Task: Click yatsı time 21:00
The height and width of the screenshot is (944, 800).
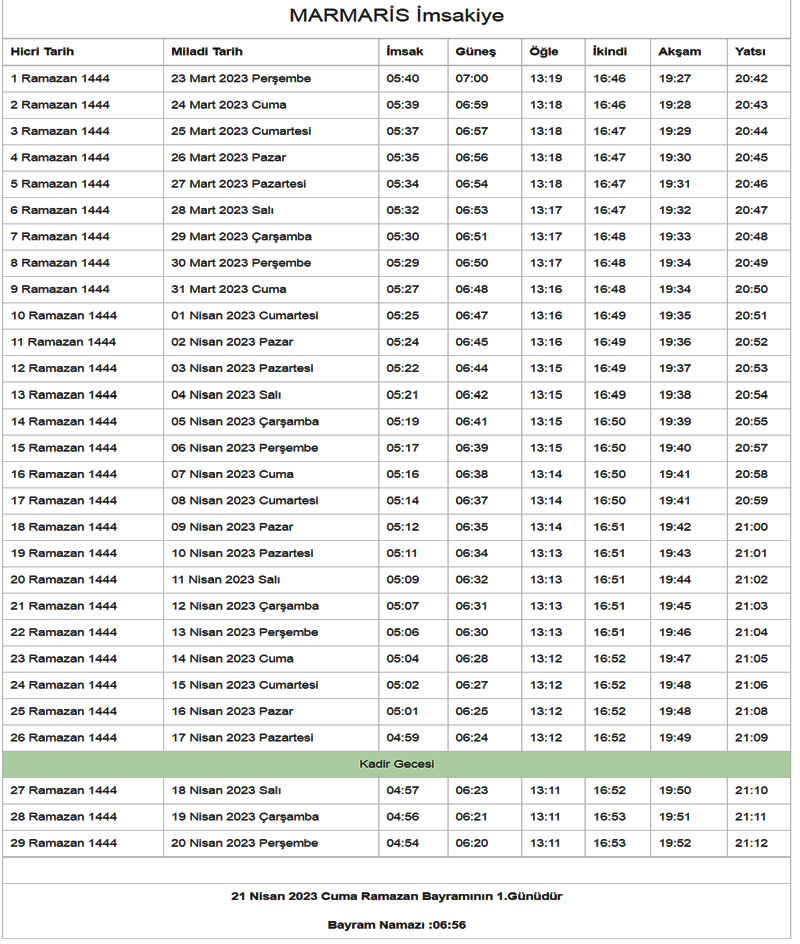Action: pos(751,527)
